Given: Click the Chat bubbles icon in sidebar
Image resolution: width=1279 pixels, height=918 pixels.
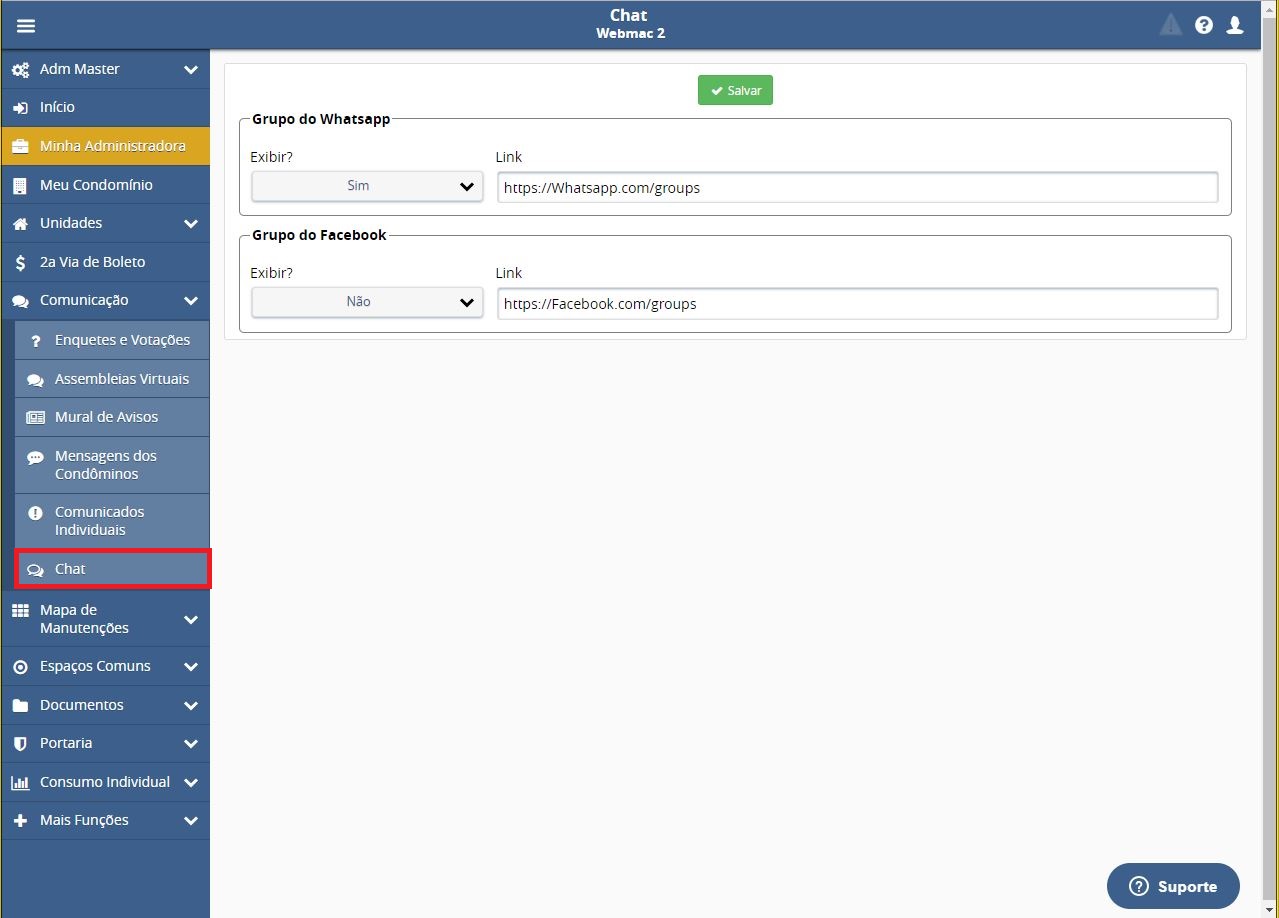Looking at the screenshot, I should 35,570.
